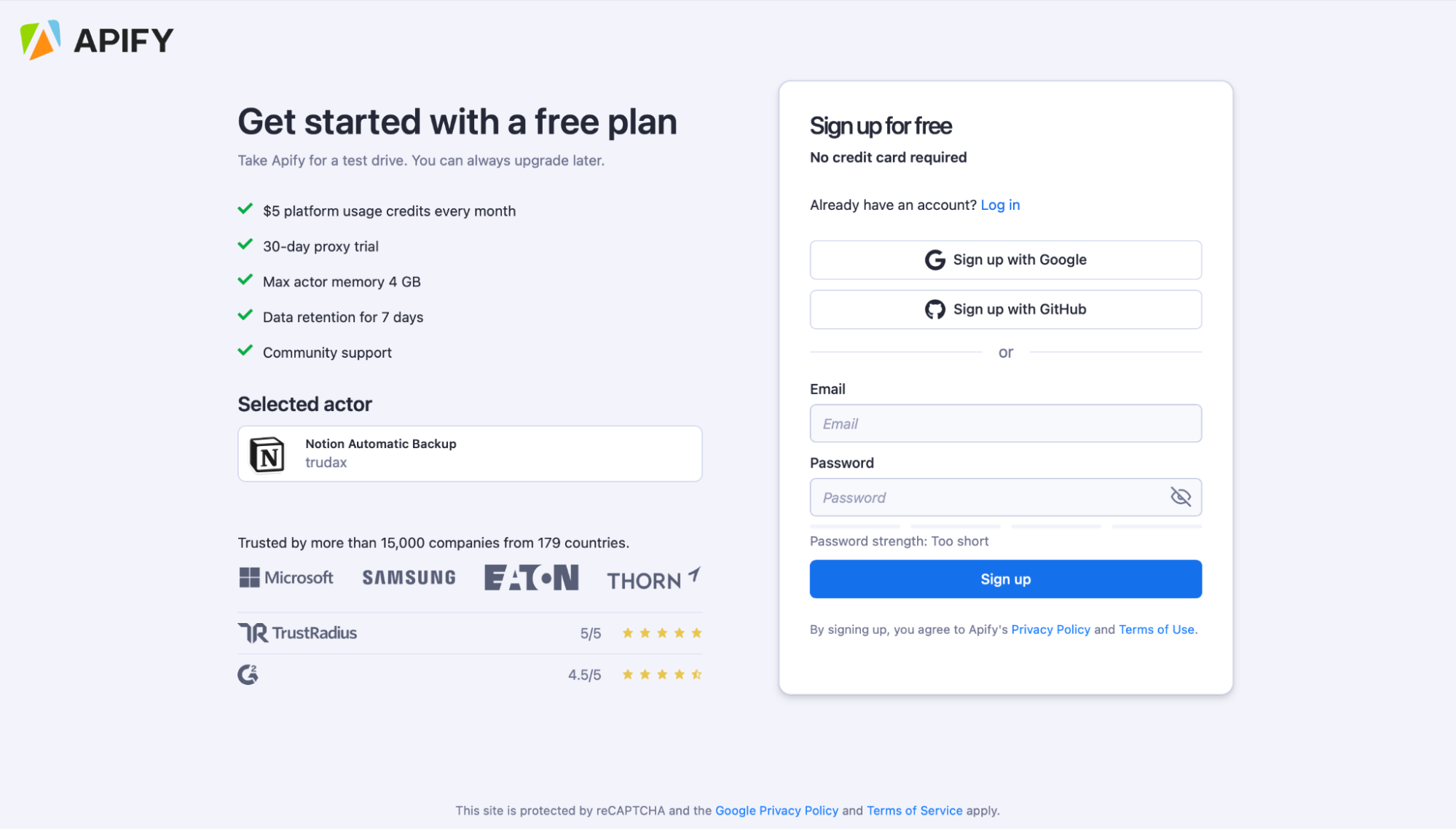Click the G2 logo icon

248,674
